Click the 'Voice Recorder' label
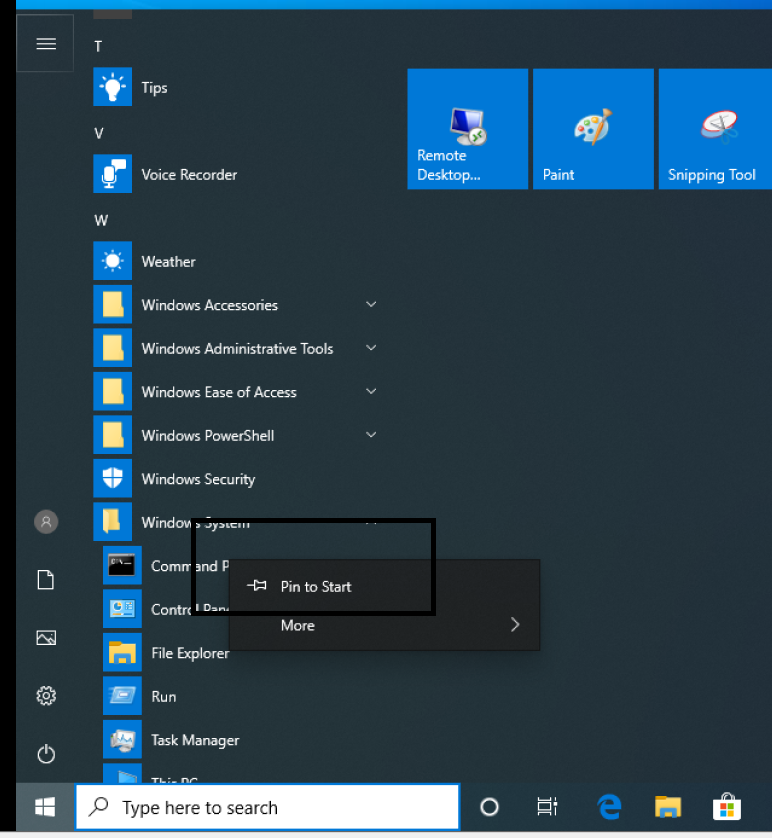Image resolution: width=772 pixels, height=838 pixels. (189, 175)
